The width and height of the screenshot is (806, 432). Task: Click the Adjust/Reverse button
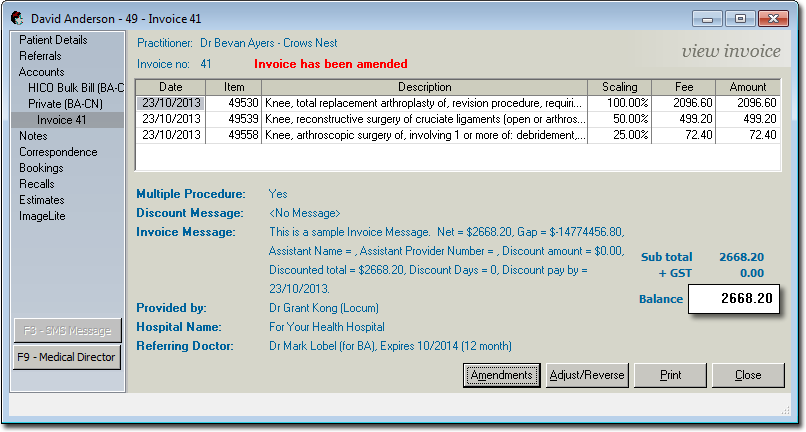587,376
